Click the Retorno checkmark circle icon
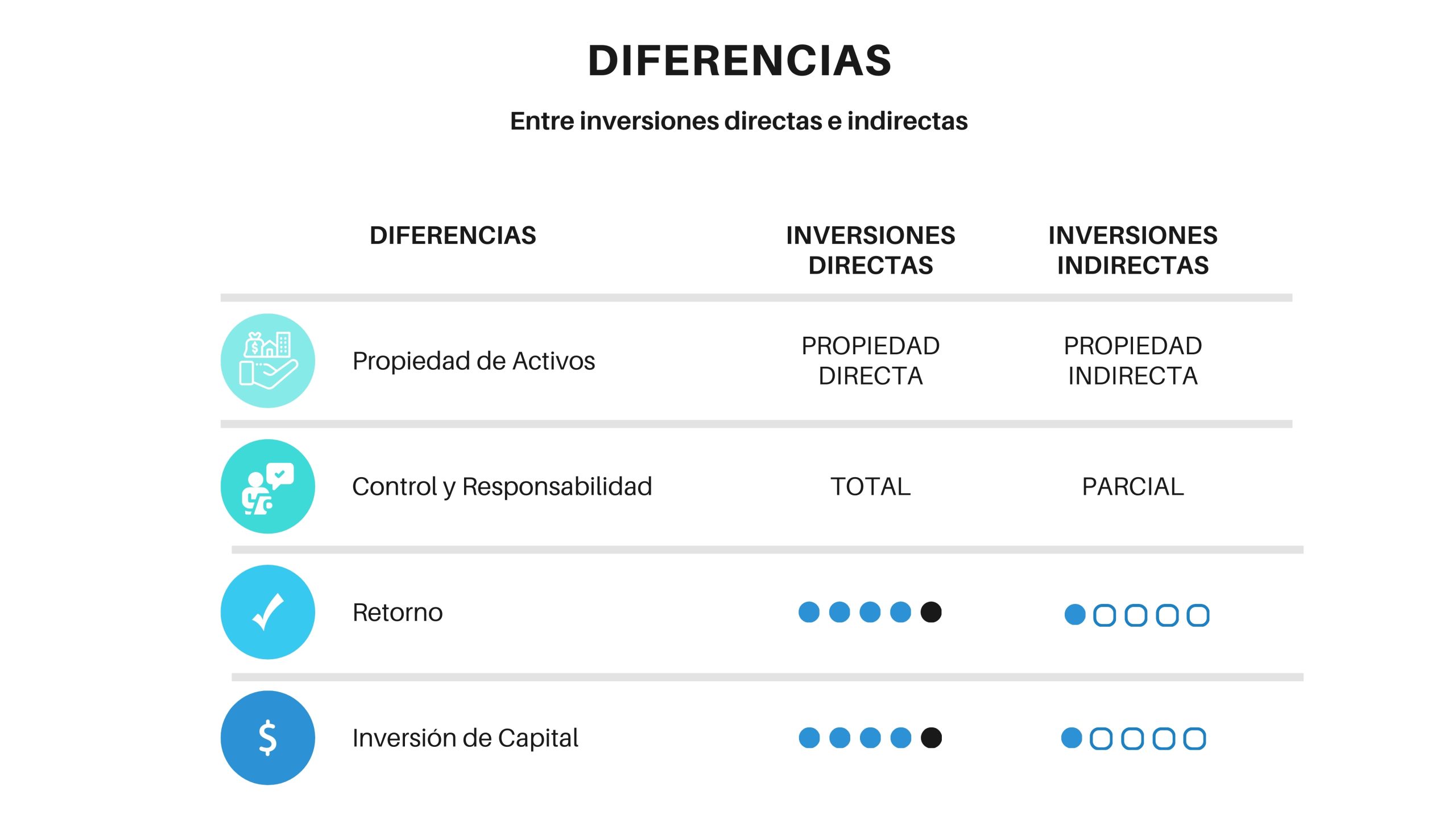The height and width of the screenshot is (819, 1456). [x=267, y=612]
